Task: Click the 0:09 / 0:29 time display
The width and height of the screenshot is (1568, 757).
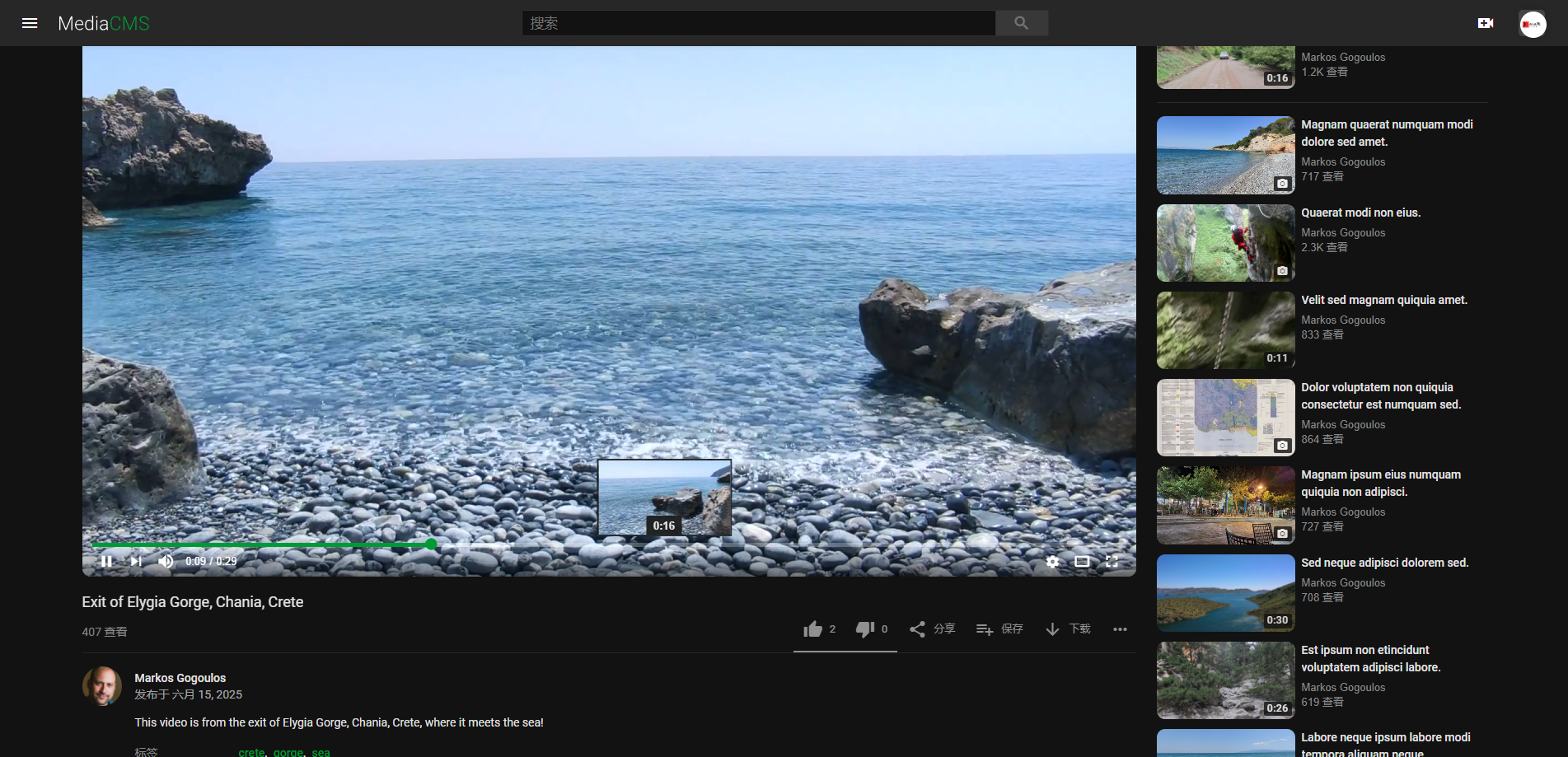Action: pyautogui.click(x=211, y=561)
